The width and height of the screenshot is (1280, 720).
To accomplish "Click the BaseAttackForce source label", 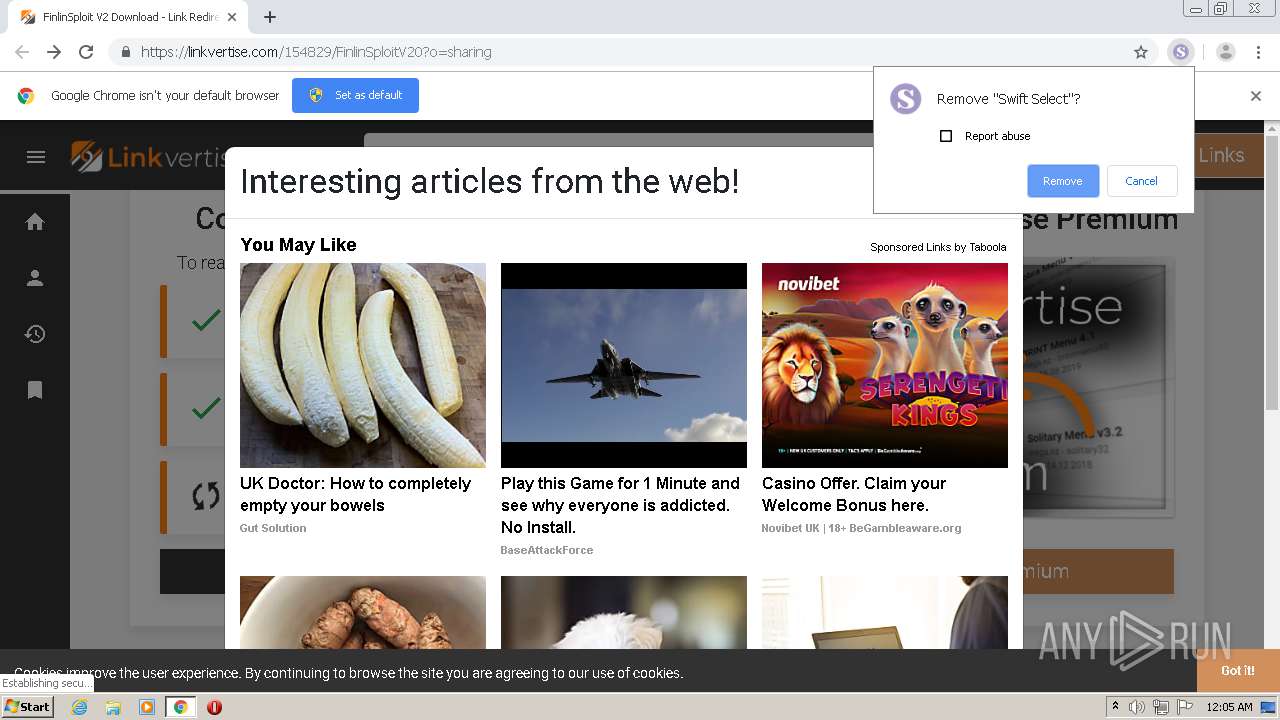I will [547, 550].
